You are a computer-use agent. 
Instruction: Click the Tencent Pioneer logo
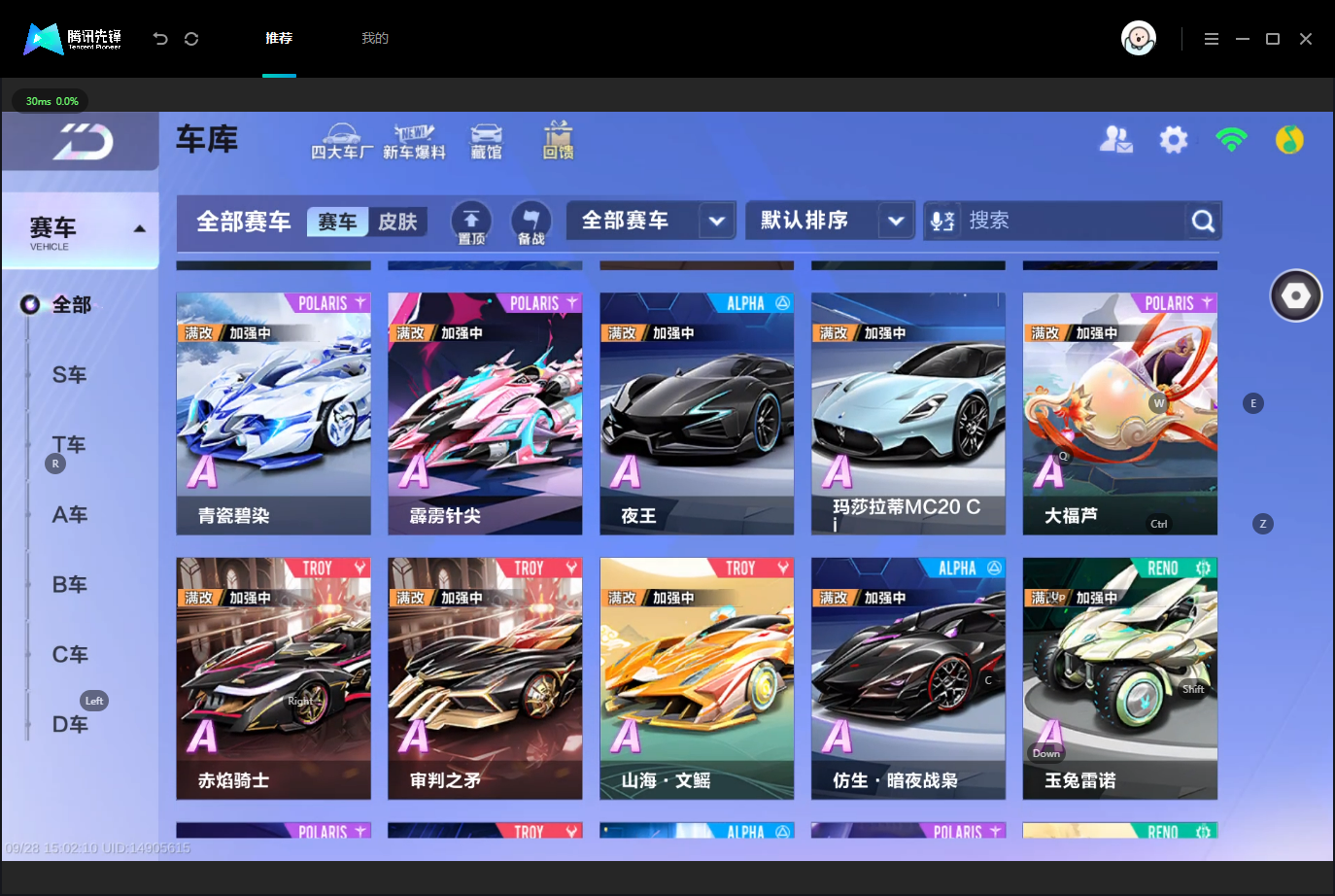[x=73, y=39]
